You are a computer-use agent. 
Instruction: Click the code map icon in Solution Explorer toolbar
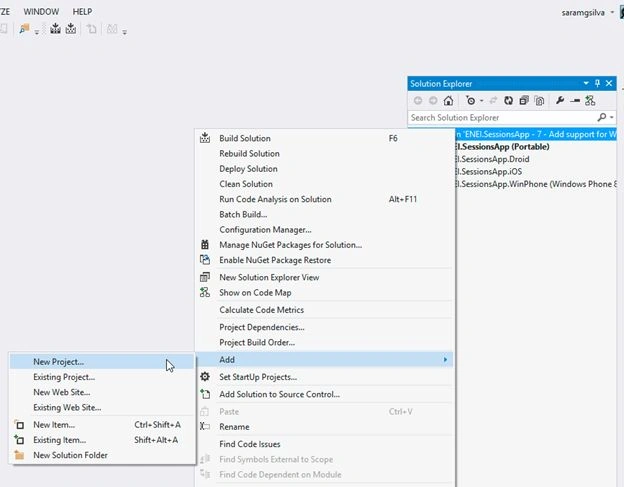tap(590, 101)
